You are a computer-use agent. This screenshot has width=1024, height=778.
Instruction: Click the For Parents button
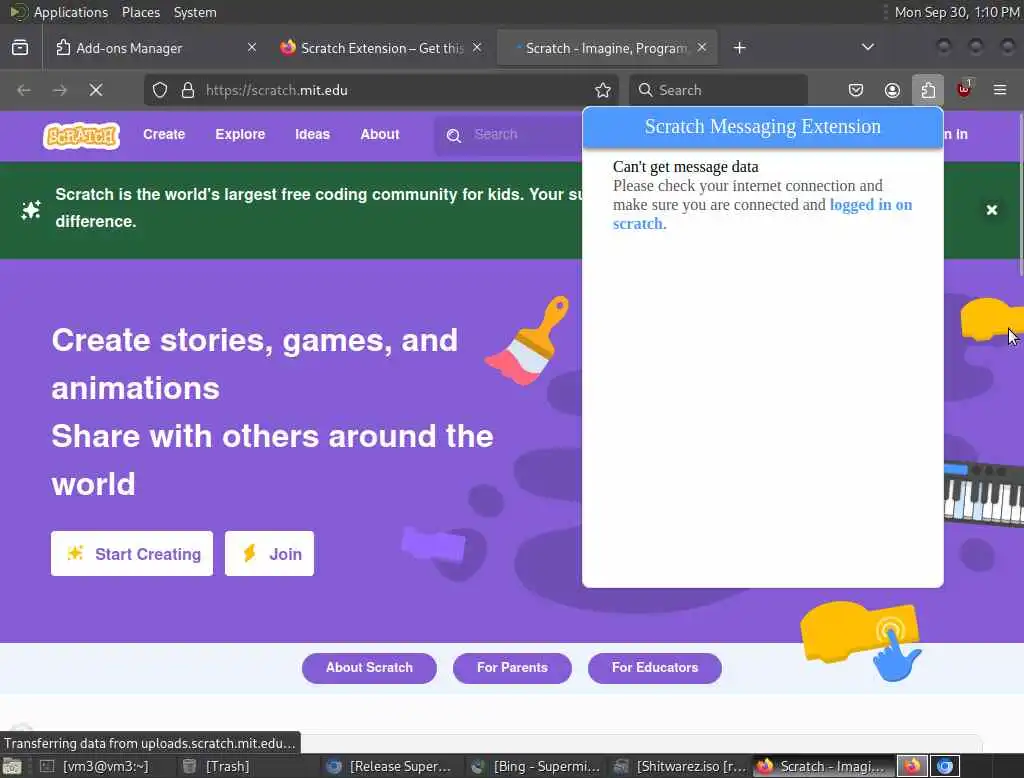512,668
